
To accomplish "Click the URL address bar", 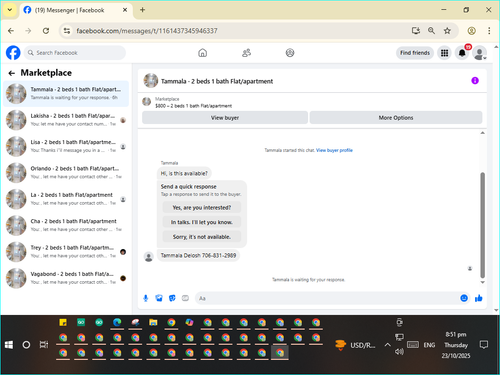I will [x=233, y=31].
